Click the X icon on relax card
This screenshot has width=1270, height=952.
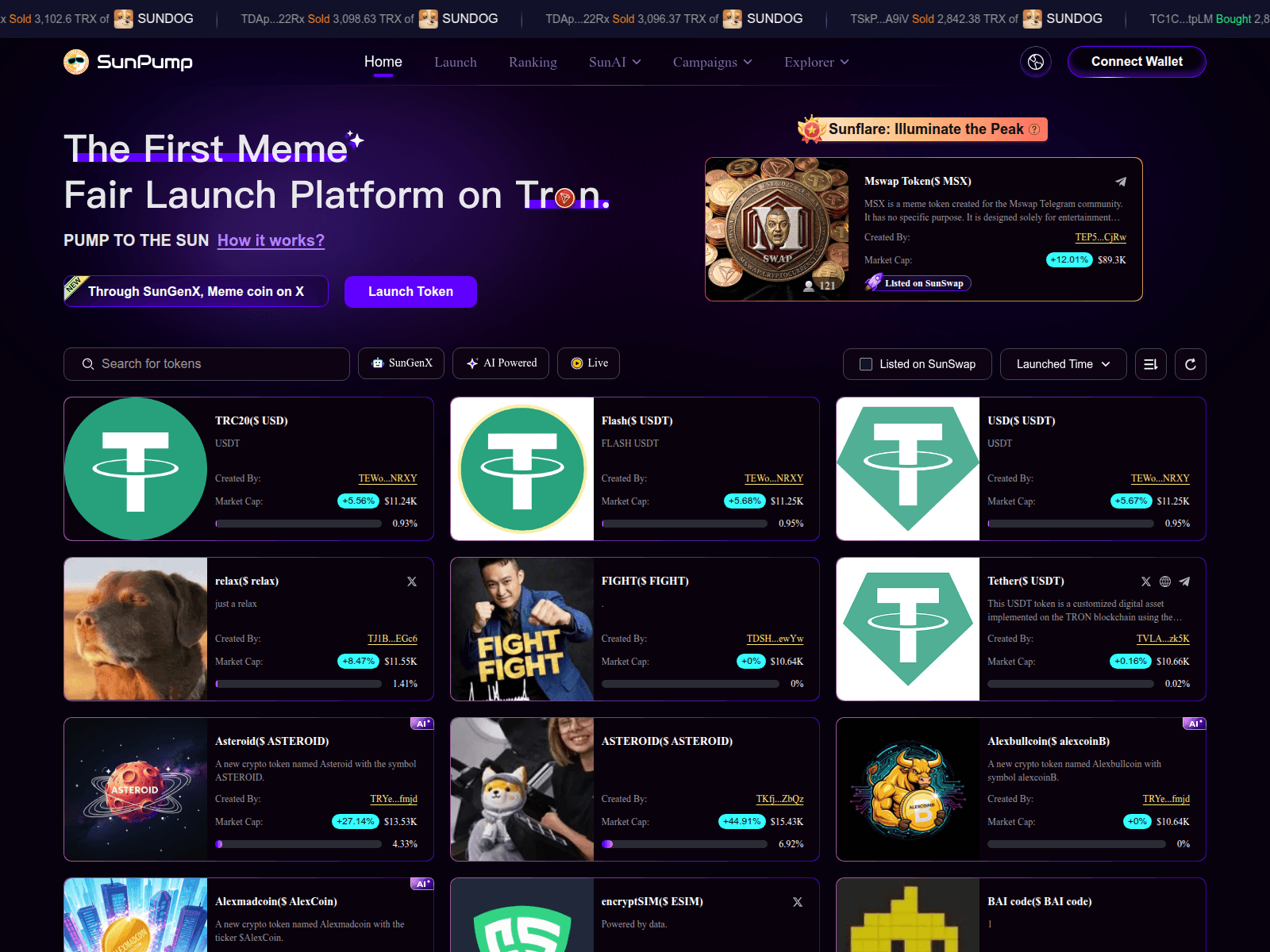(412, 582)
